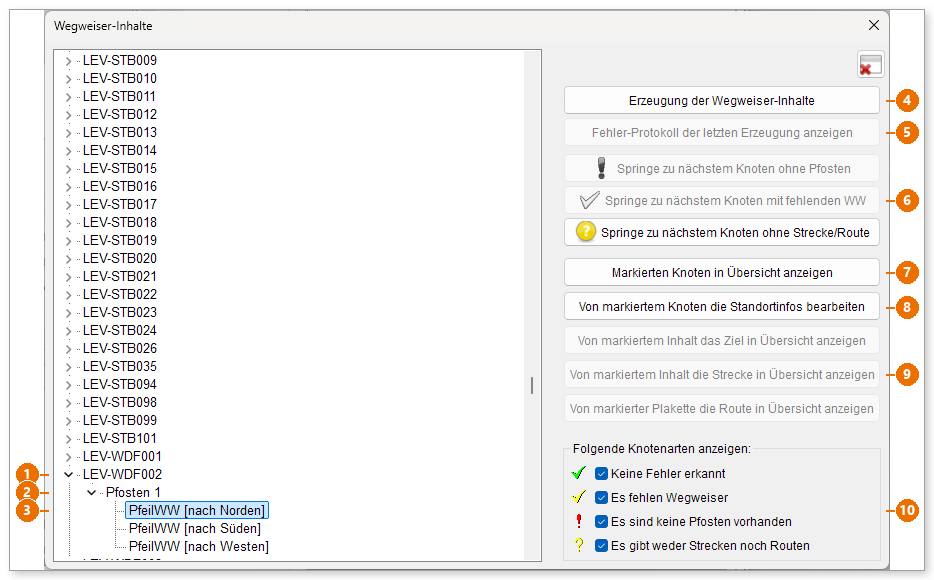934x580 pixels.
Task: Select the LEV-WDF002 tree label
Action: coord(122,475)
